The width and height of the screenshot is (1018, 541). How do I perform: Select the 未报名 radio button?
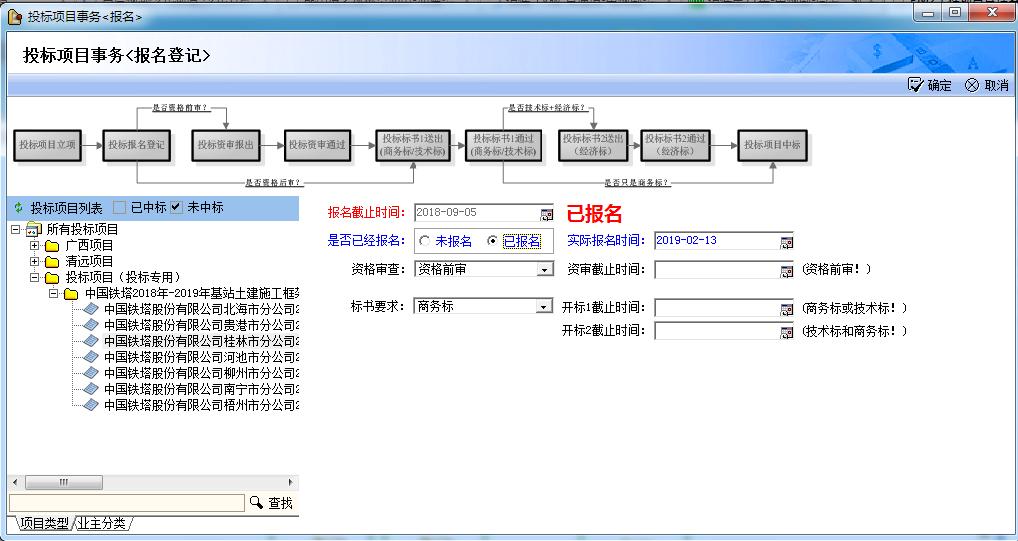[425, 242]
